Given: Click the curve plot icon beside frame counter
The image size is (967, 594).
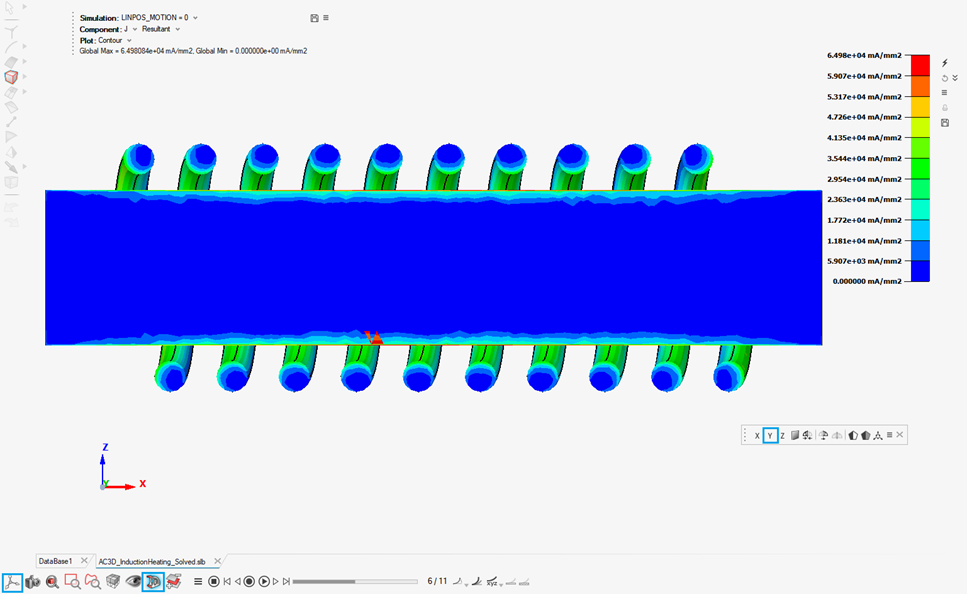Looking at the screenshot, I should 458,582.
